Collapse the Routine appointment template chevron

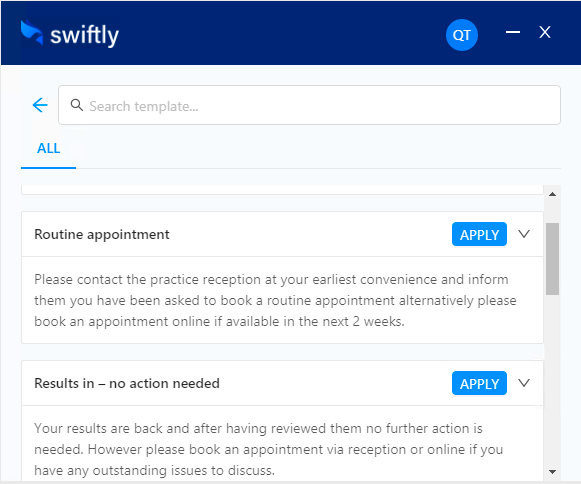pos(524,234)
